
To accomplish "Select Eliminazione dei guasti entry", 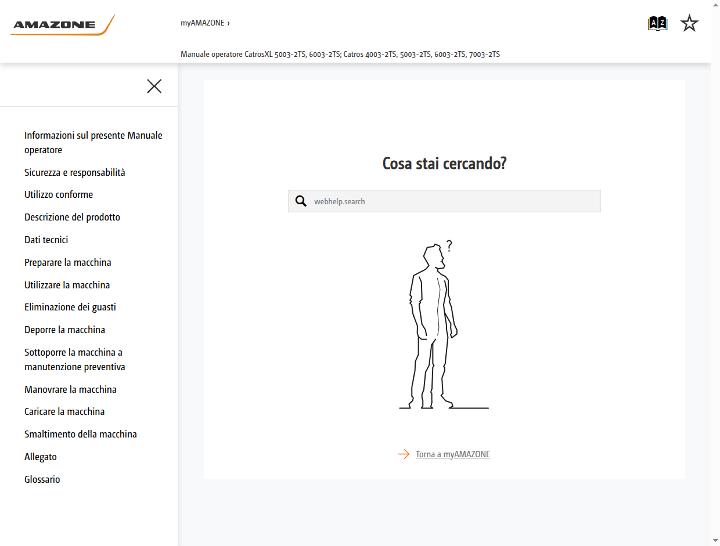I will coord(70,307).
